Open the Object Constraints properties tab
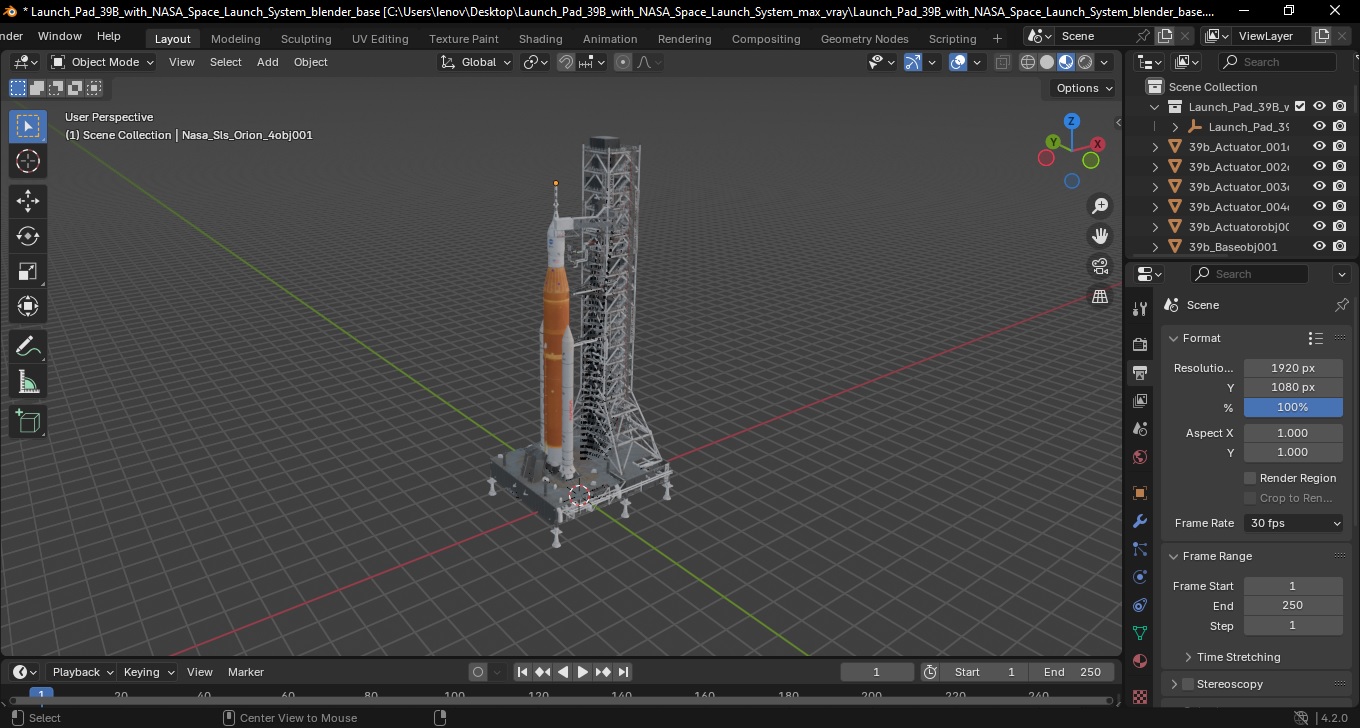Image resolution: width=1360 pixels, height=728 pixels. 1140,605
